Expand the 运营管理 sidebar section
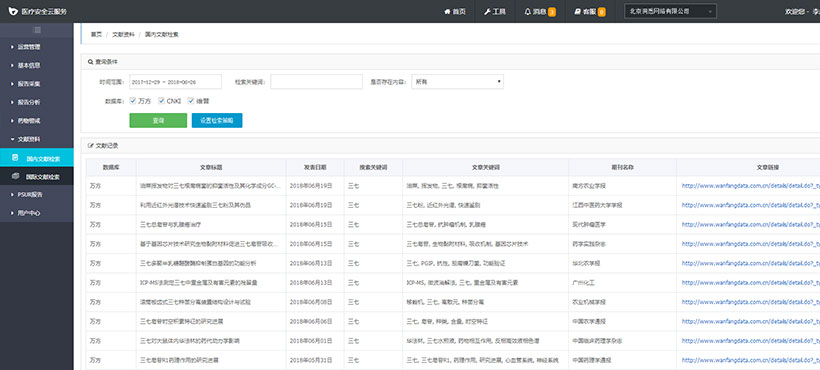This screenshot has height=370, width=820. click(x=37, y=47)
